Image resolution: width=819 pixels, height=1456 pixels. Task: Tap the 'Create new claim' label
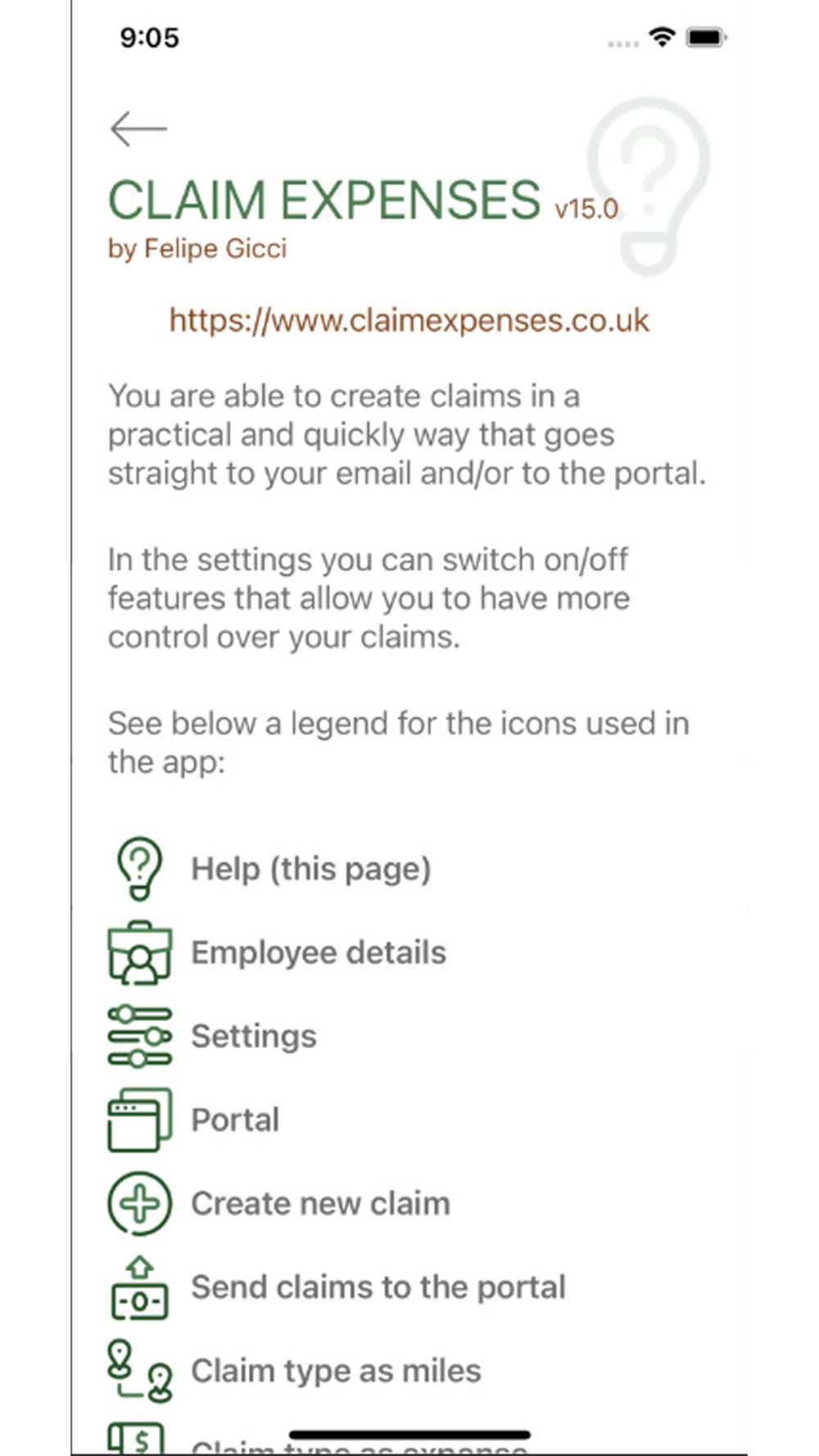(x=320, y=1204)
